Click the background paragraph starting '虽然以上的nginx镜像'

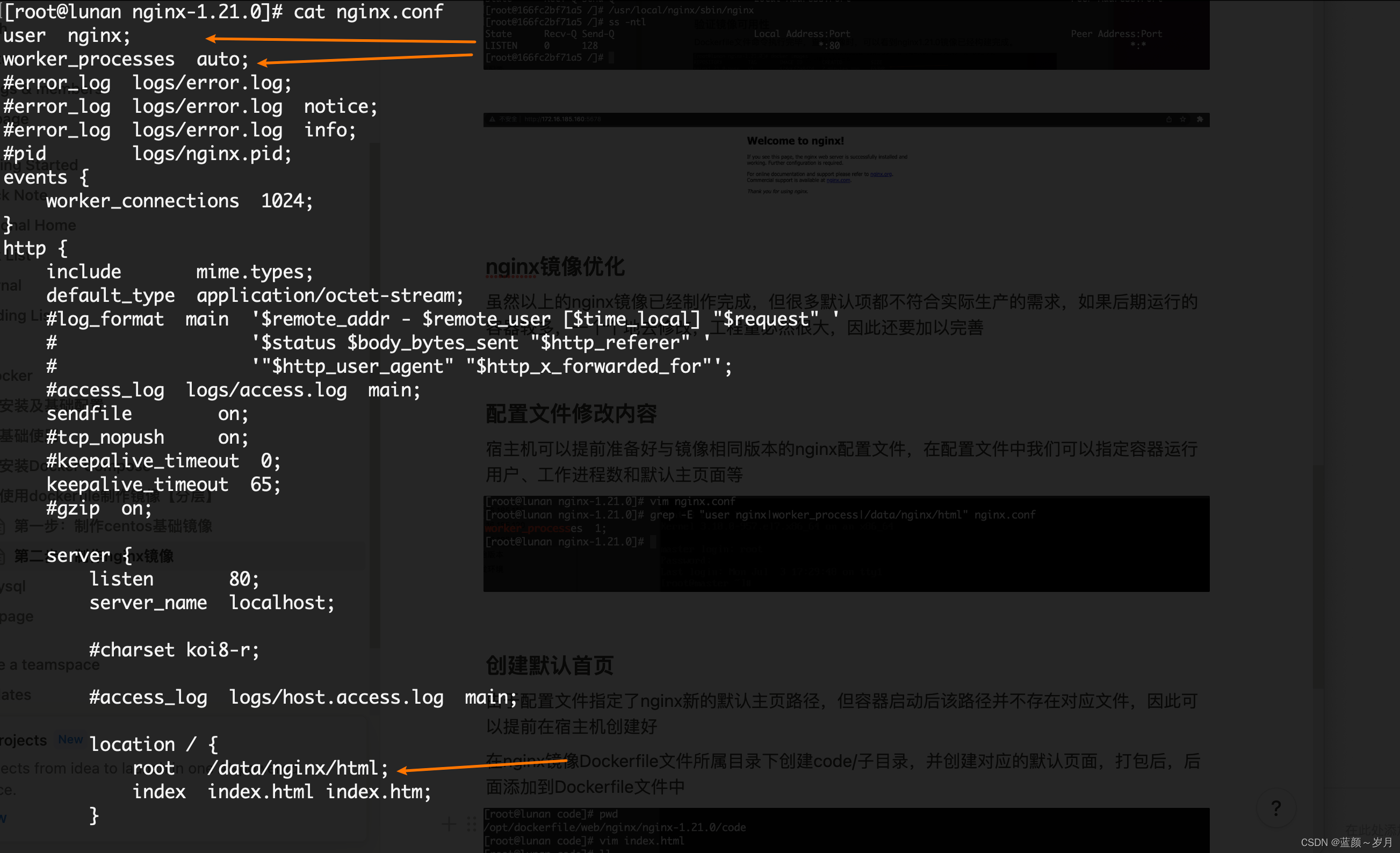tap(842, 314)
